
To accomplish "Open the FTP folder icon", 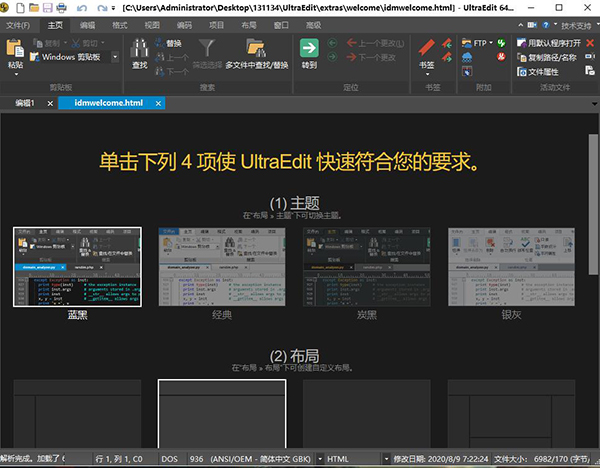I will [467, 43].
